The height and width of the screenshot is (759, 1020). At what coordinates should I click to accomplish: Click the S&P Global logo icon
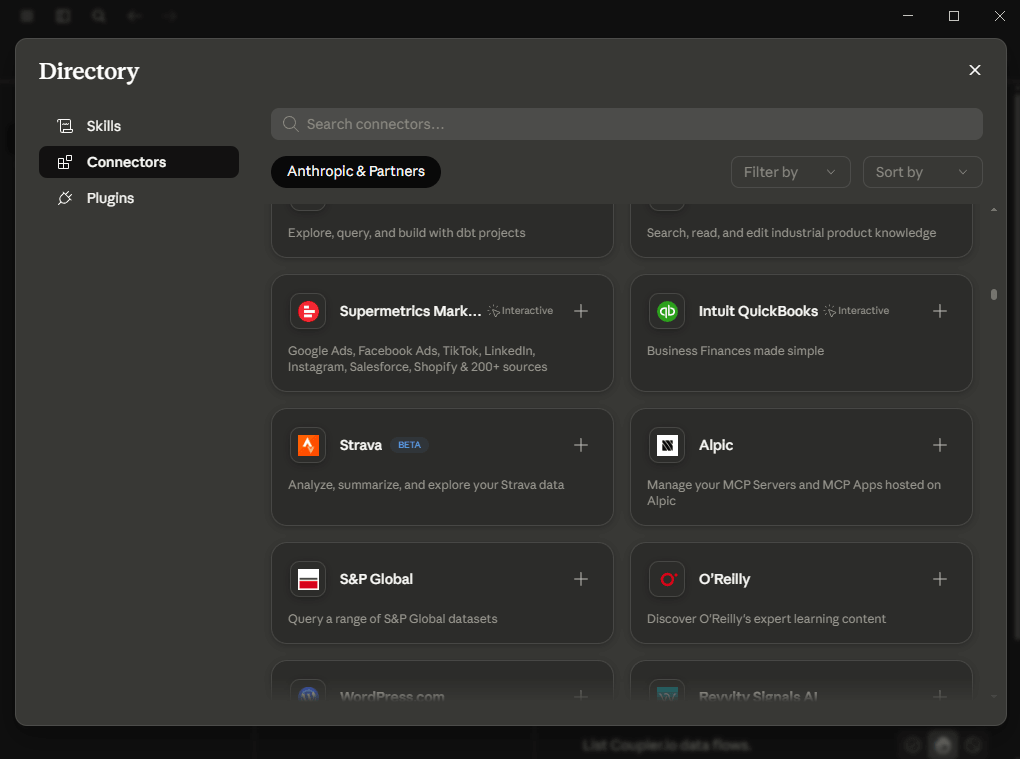point(308,579)
